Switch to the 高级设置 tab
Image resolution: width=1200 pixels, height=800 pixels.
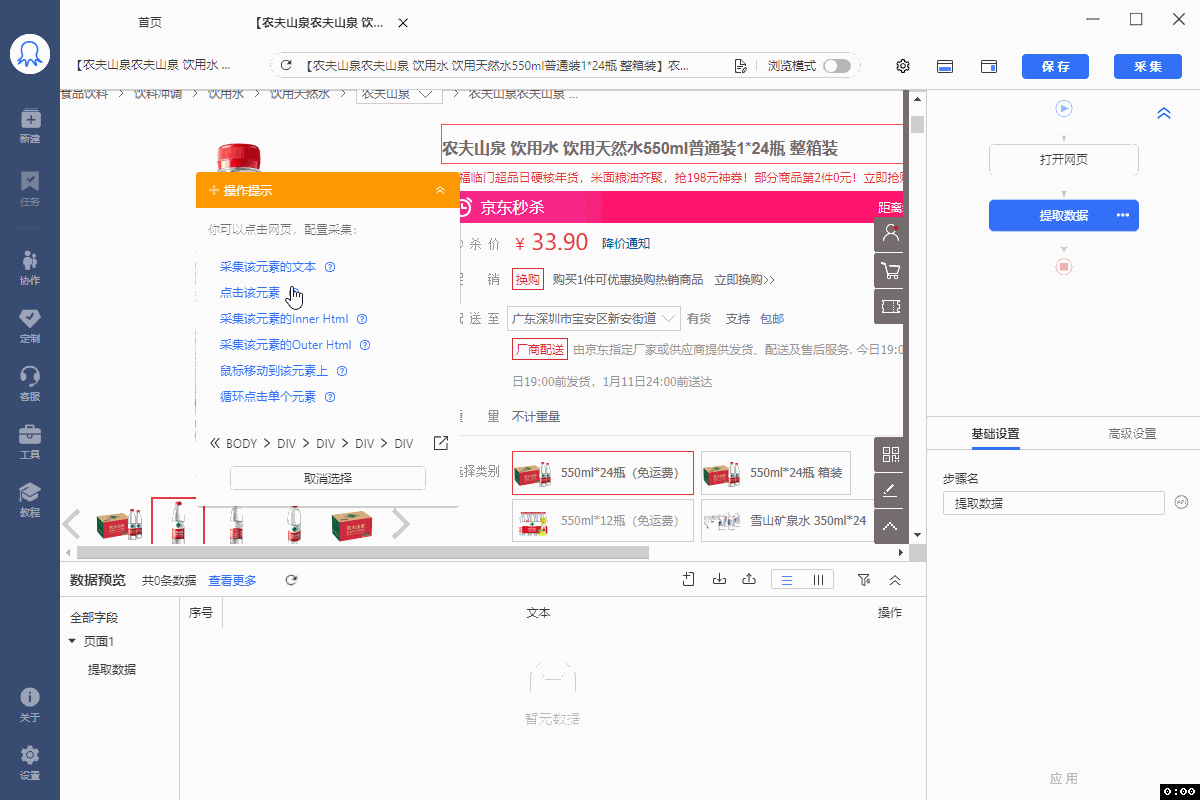tap(1132, 434)
